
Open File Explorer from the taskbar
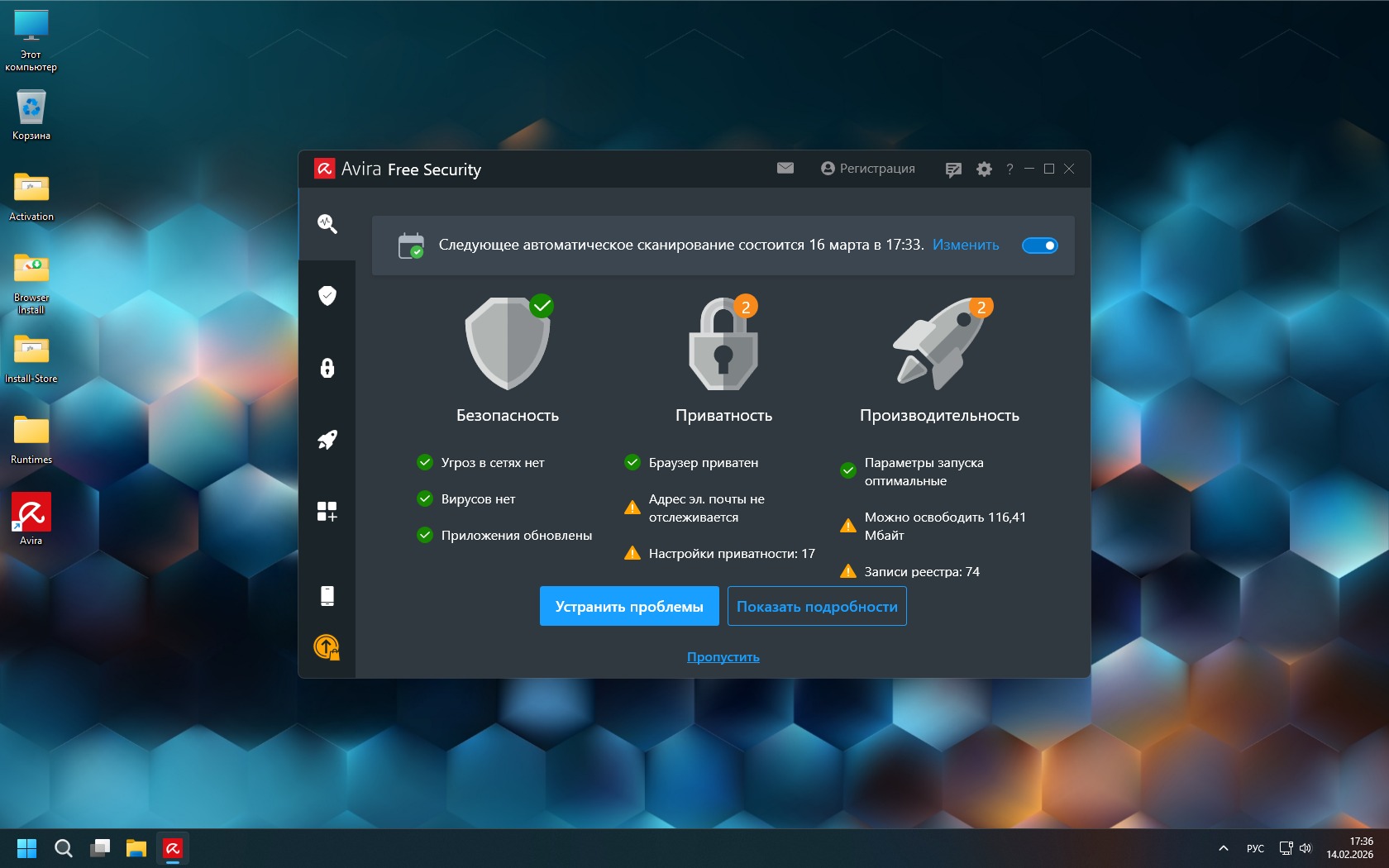(136, 848)
